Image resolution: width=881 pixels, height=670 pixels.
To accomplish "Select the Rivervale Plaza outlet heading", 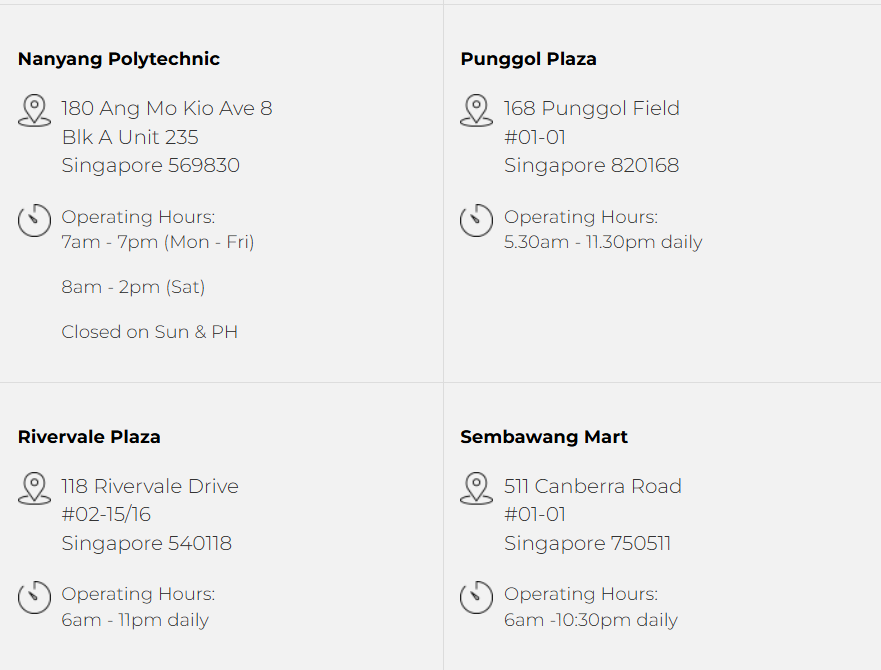I will click(x=89, y=437).
